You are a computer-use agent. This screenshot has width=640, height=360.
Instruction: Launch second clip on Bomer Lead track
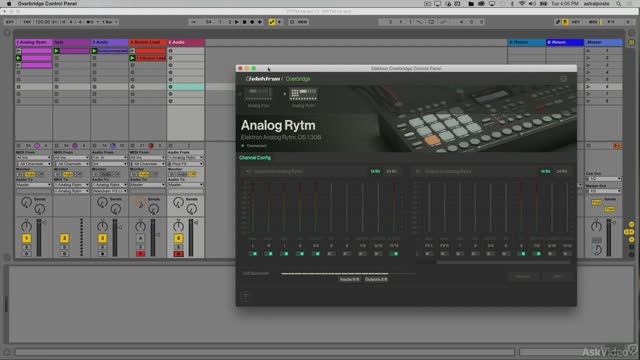132,58
